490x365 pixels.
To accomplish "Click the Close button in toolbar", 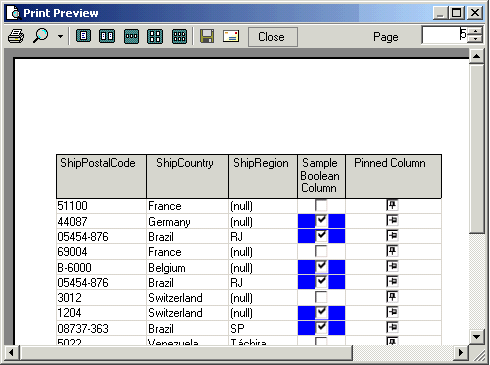I will tap(273, 37).
